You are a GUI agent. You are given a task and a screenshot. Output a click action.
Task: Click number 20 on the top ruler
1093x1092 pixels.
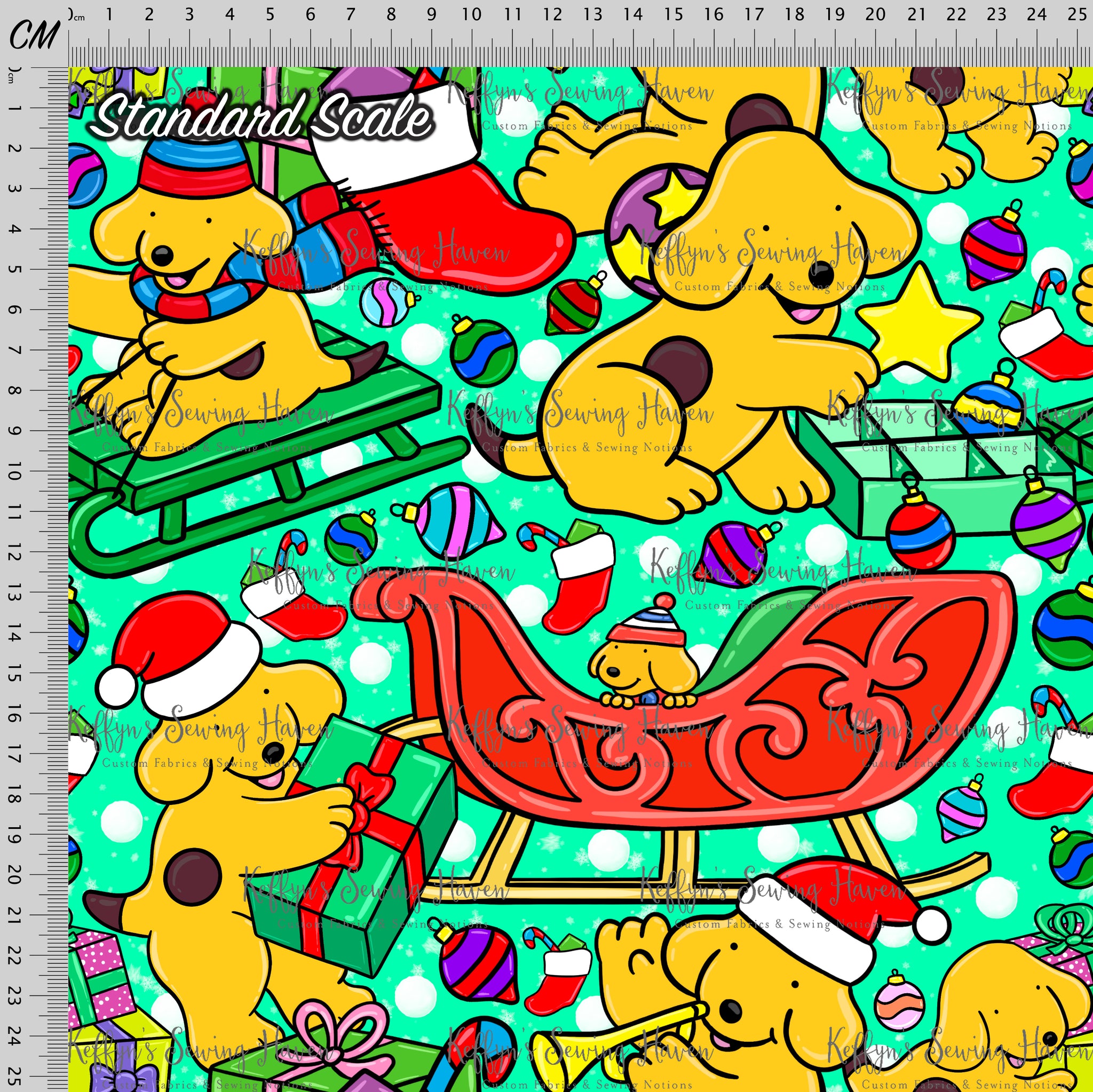click(875, 13)
